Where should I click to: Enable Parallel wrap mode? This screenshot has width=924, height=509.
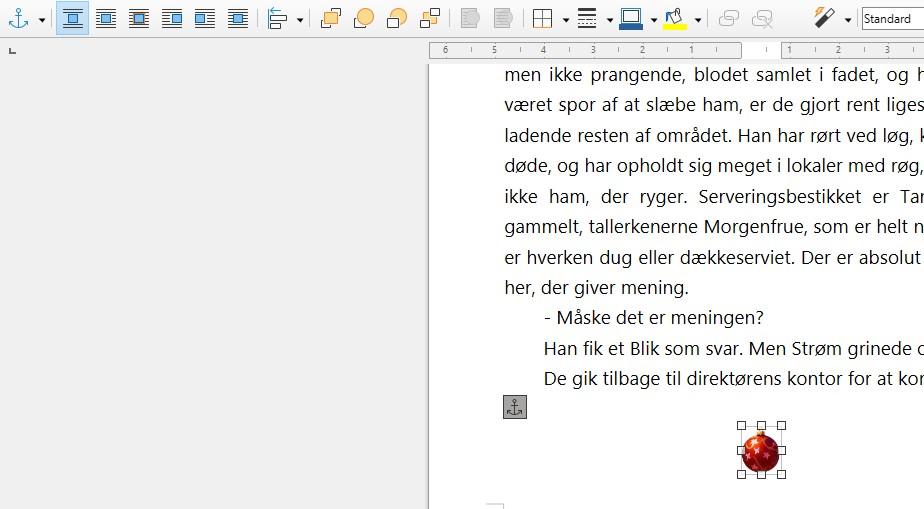105,18
